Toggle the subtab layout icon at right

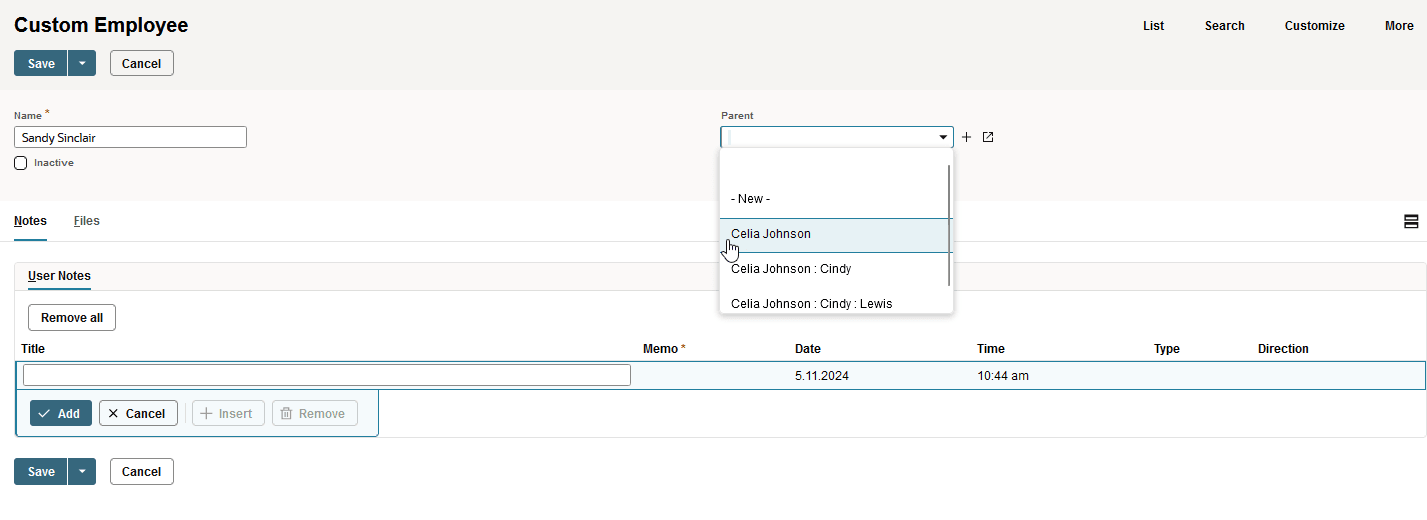(1411, 222)
